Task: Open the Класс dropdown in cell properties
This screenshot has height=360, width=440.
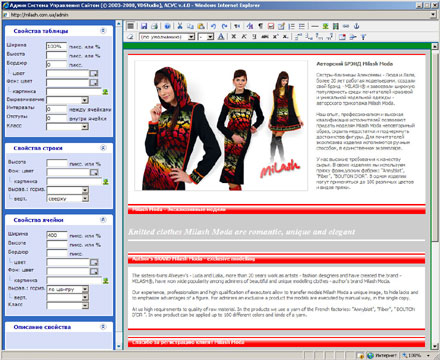Action: pos(85,305)
